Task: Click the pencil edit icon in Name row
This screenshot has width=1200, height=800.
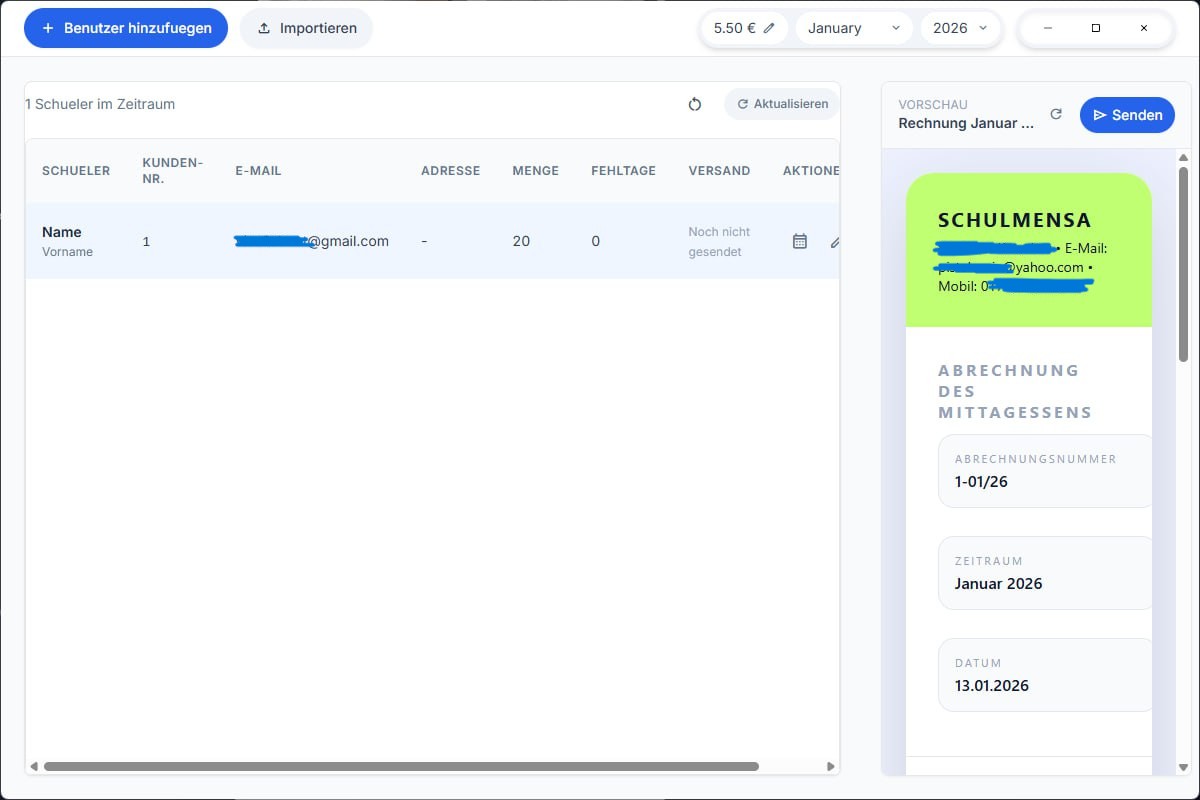Action: [835, 241]
